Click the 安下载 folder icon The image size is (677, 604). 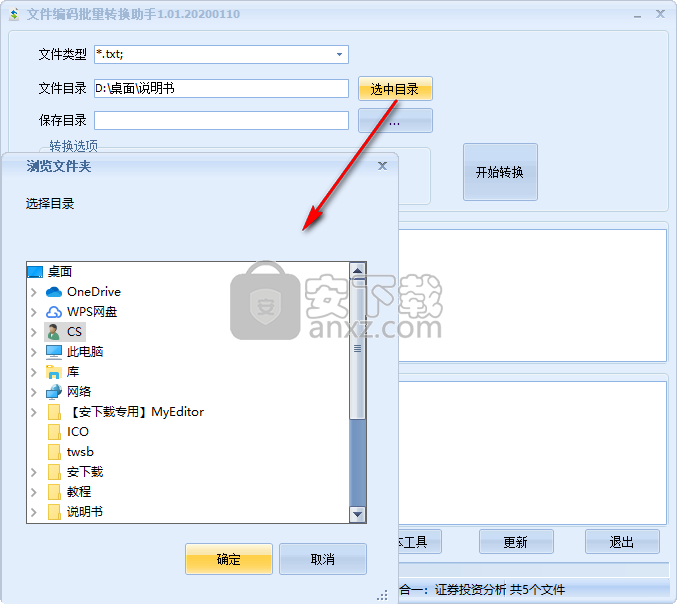pos(54,472)
